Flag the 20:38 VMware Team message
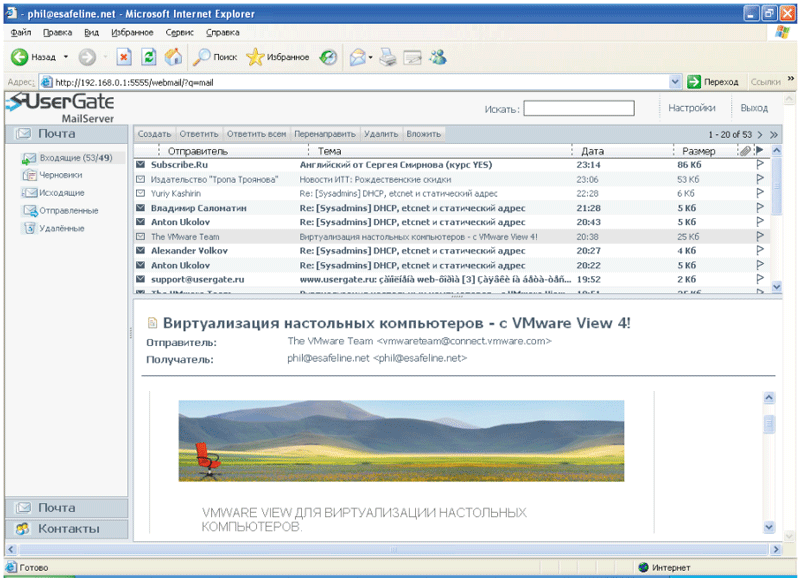This screenshot has width=800, height=578. [x=760, y=236]
